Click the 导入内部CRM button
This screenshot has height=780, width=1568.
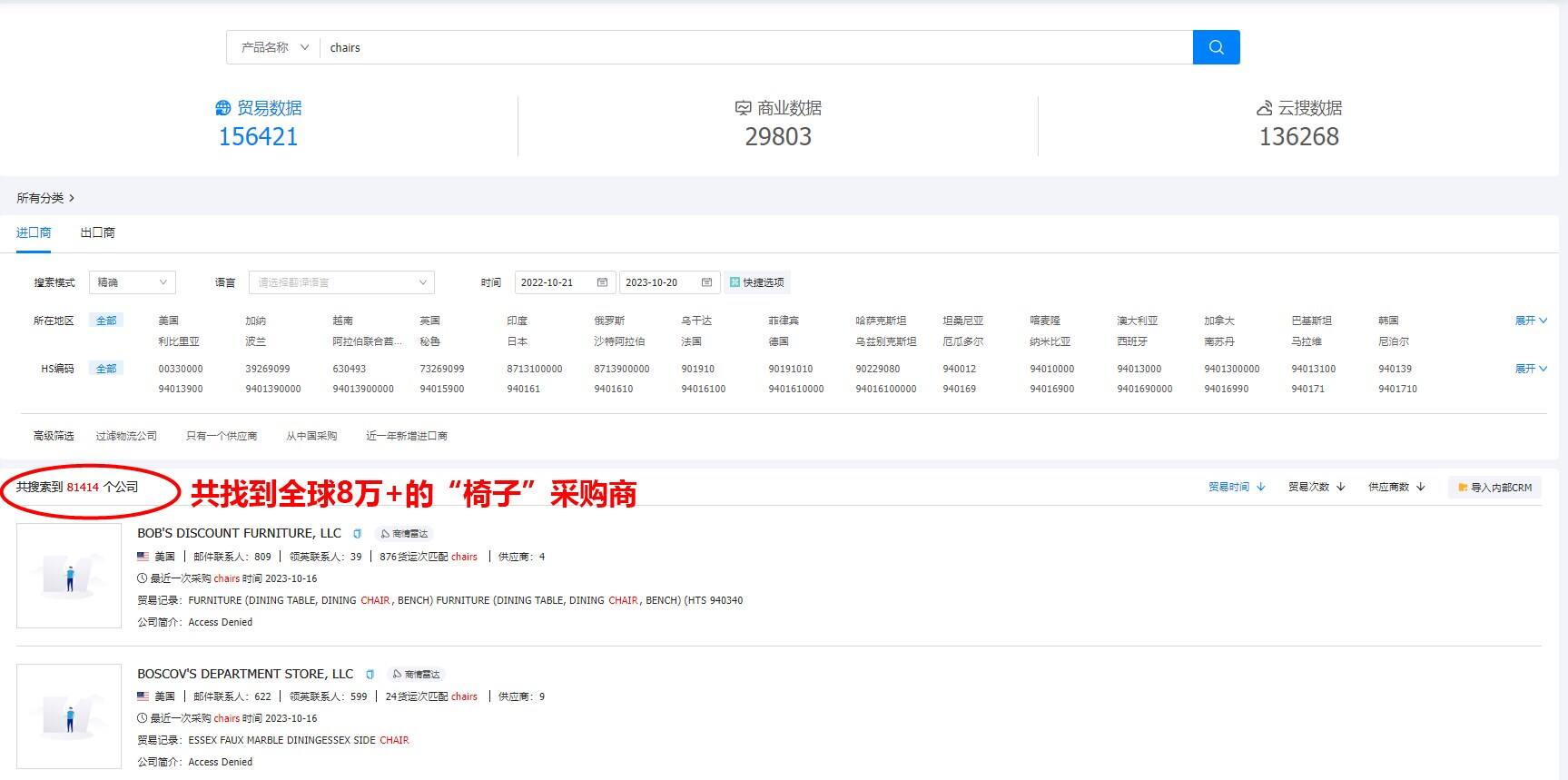tap(1494, 488)
